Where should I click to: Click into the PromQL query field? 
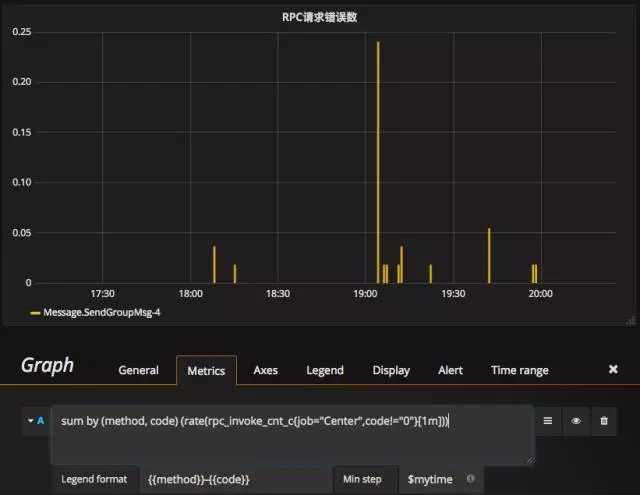point(293,434)
